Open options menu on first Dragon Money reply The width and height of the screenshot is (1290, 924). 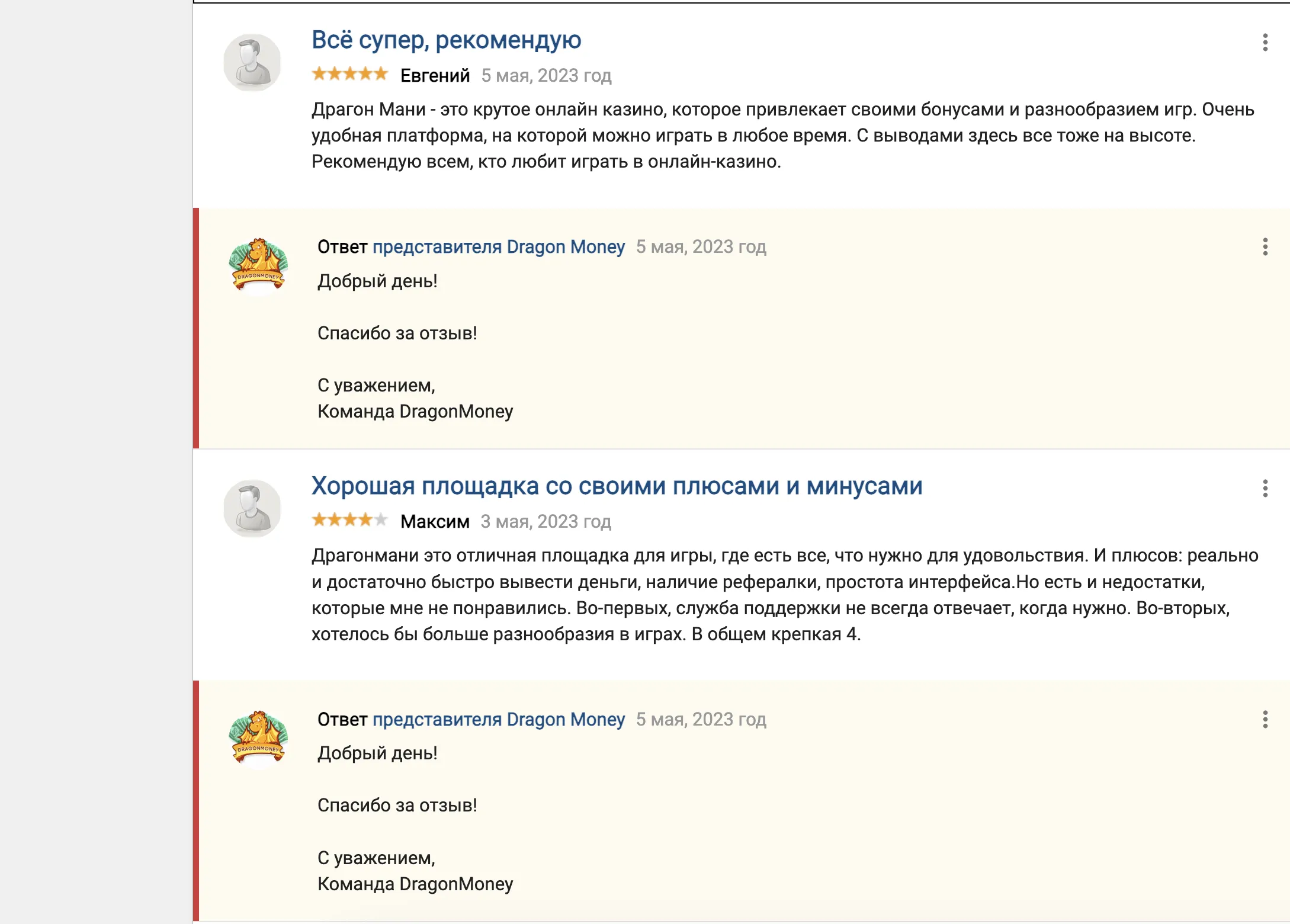[x=1265, y=247]
